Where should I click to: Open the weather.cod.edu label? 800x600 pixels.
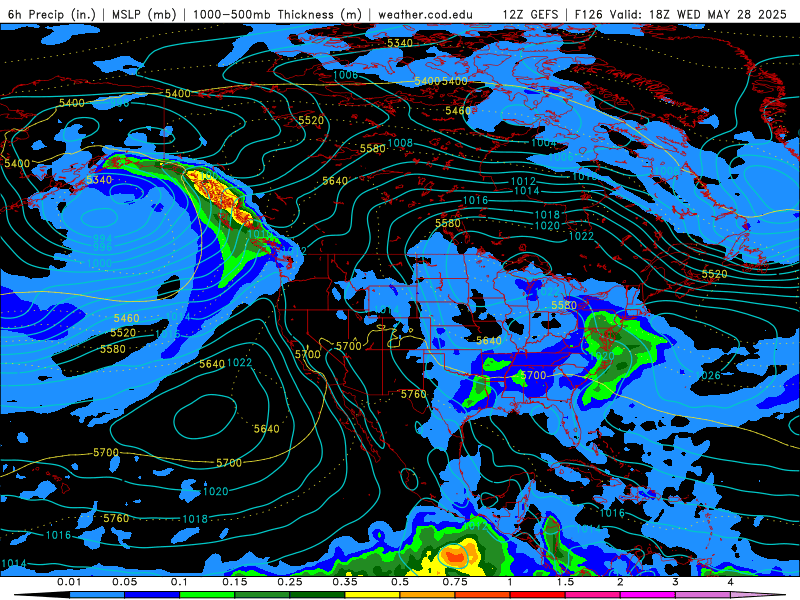425,14
